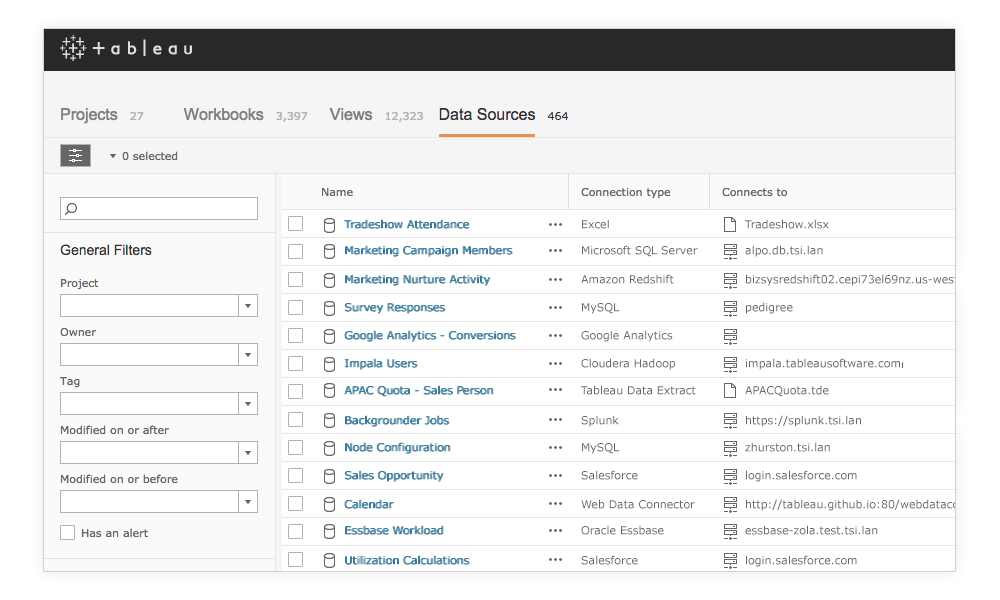Open actions menu for Calendar
Screen dimensions: 1000x600
pos(555,504)
